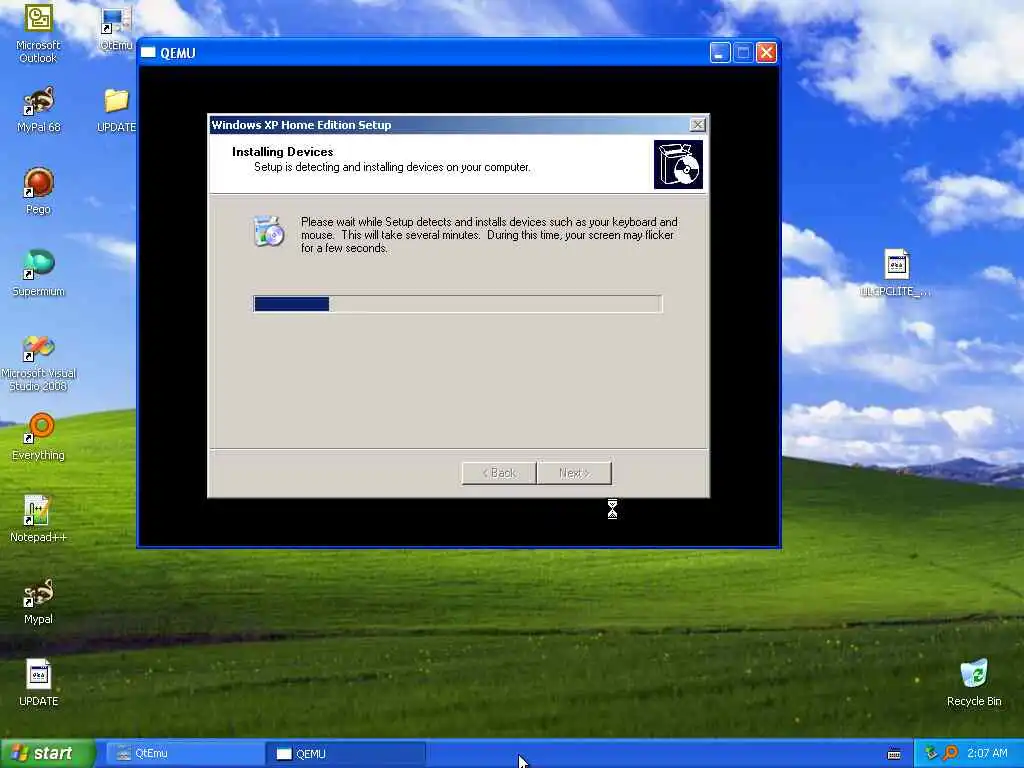The height and width of the screenshot is (768, 1024).
Task: Open the QtEmu desktop shortcut
Action: tap(116, 29)
